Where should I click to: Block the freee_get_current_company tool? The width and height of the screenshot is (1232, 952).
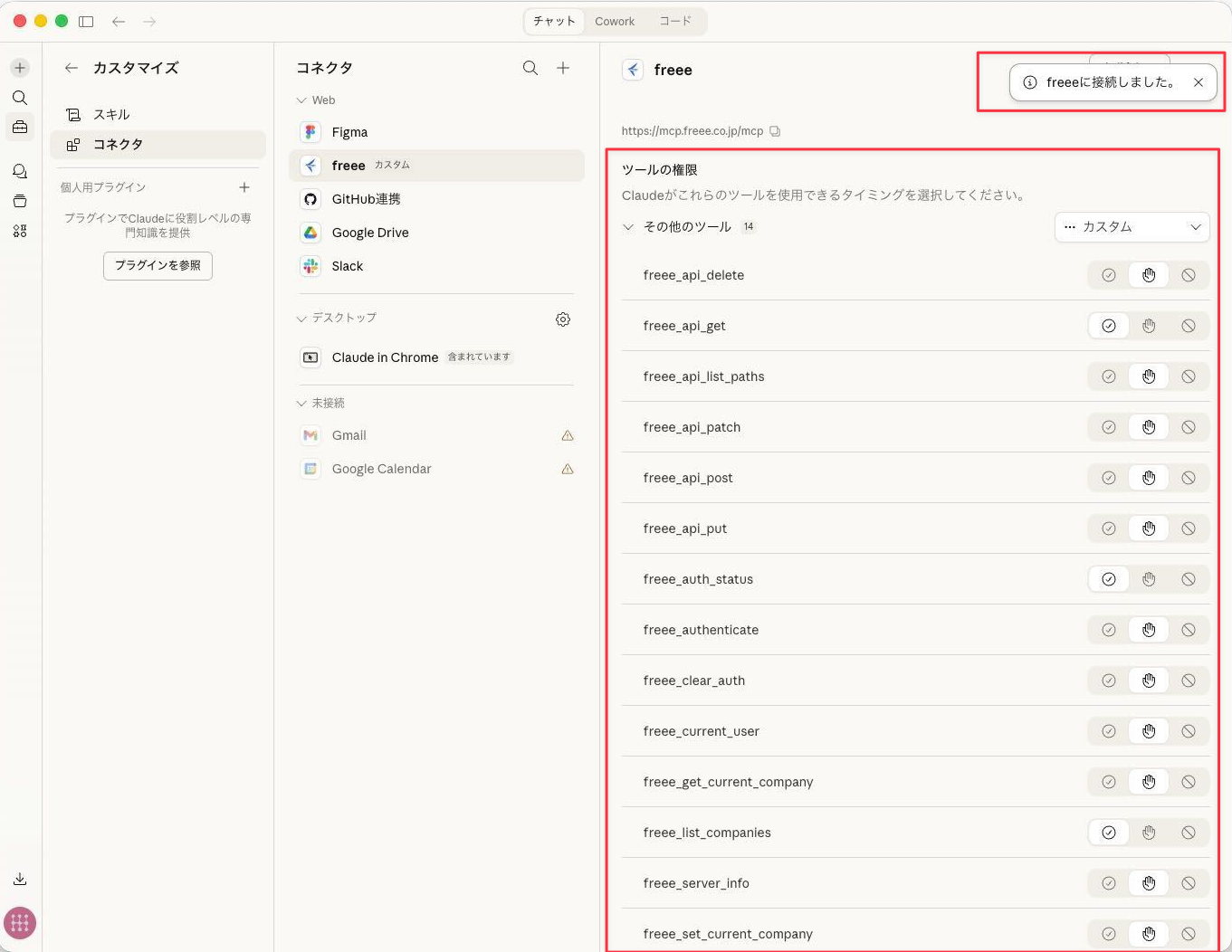pyautogui.click(x=1189, y=782)
